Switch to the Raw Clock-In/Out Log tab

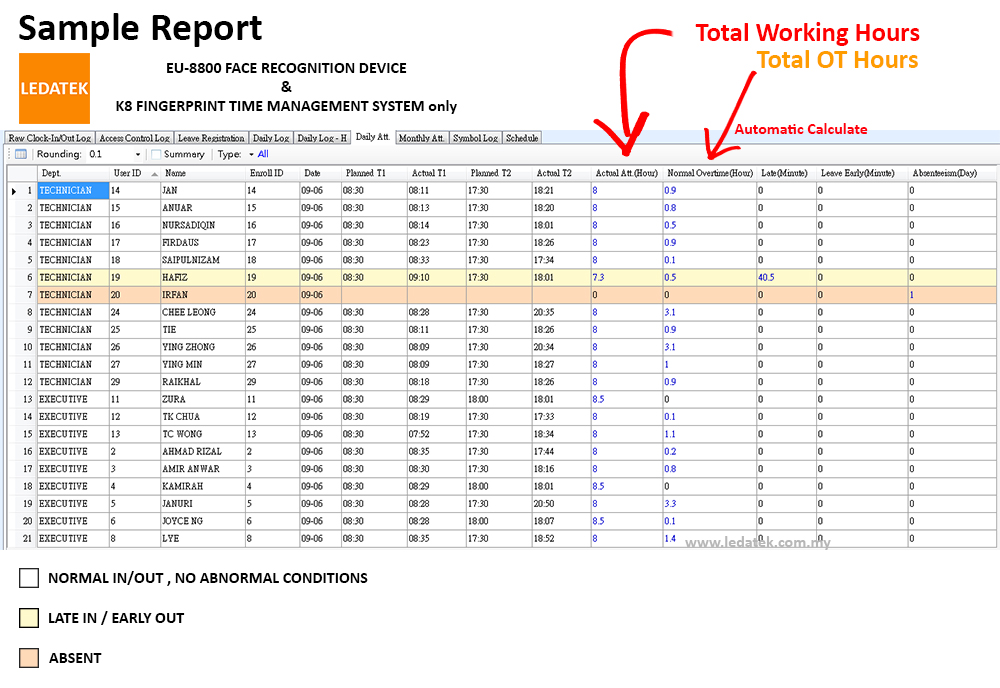click(50, 138)
